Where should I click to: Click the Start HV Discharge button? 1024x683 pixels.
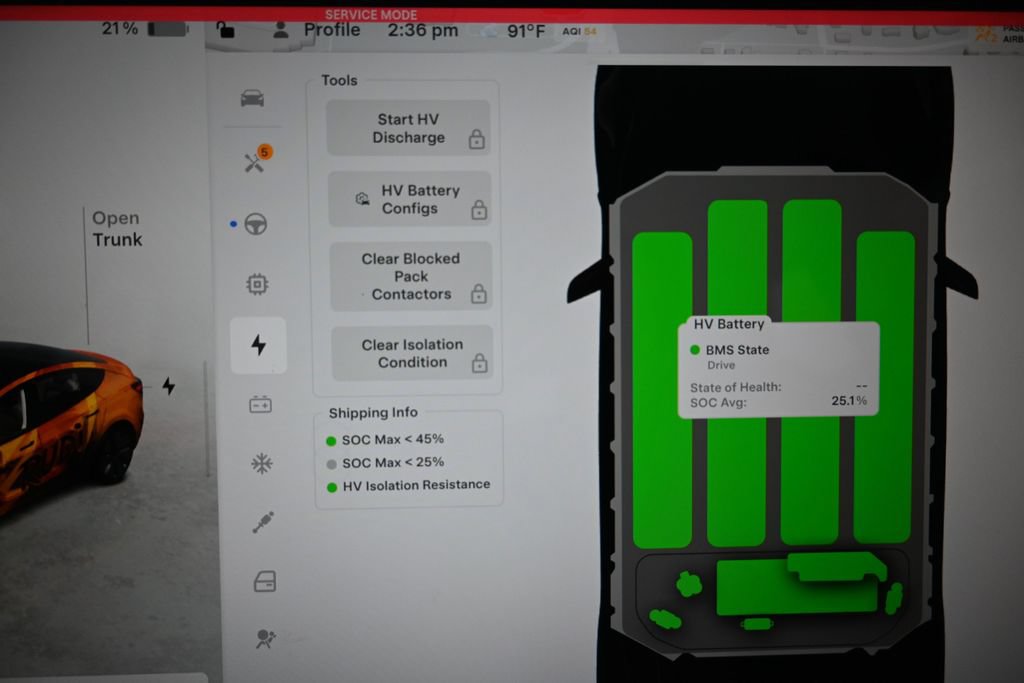pyautogui.click(x=408, y=128)
